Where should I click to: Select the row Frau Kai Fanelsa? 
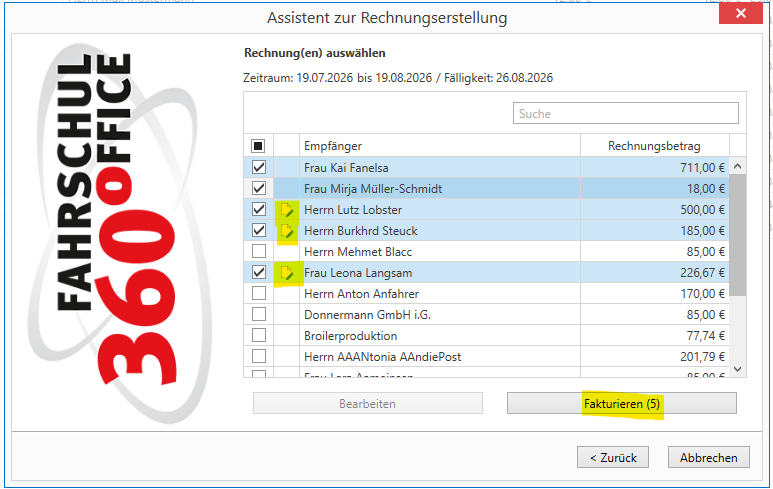487,168
